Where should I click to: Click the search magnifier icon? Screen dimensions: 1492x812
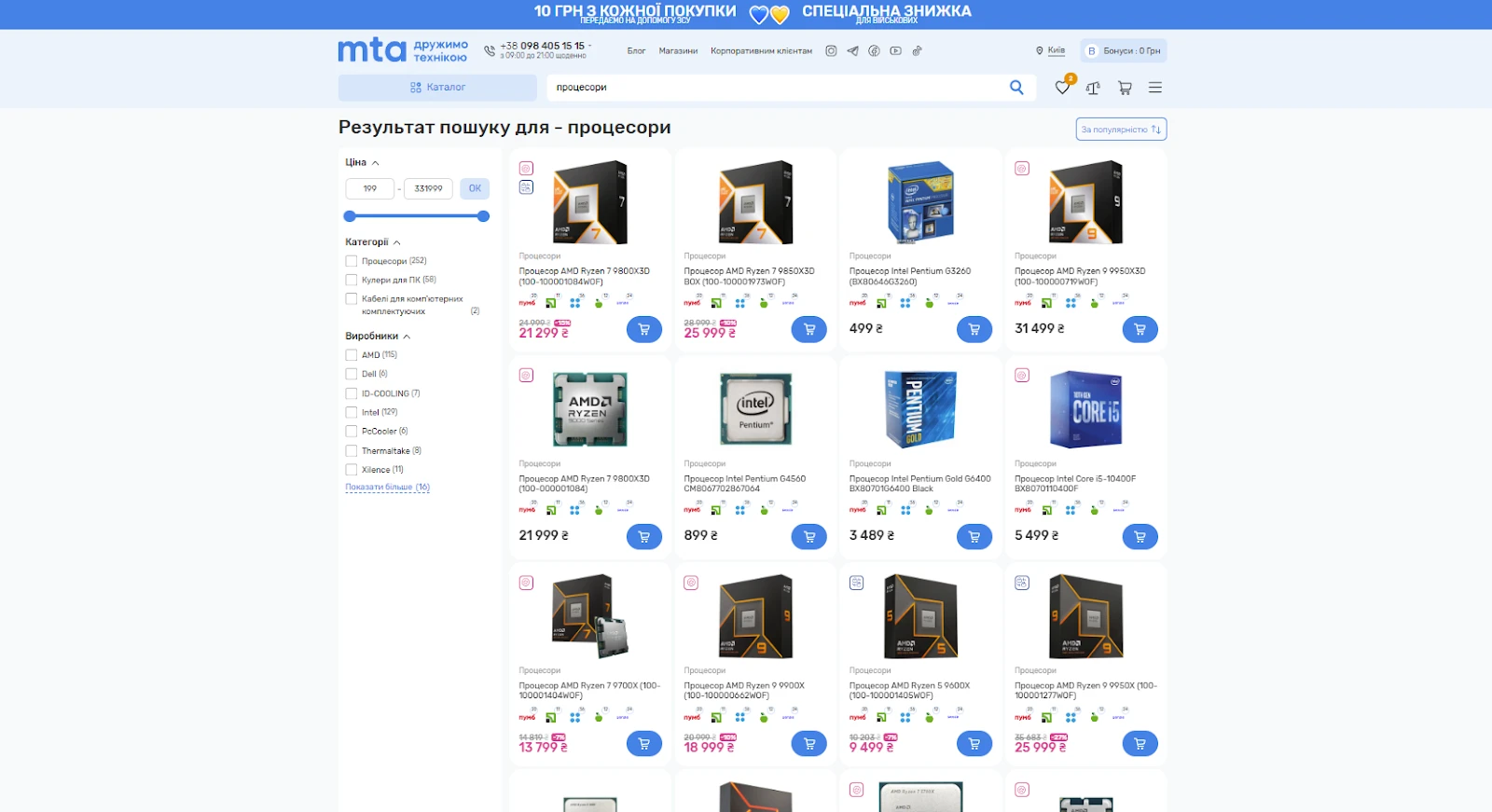coord(1016,88)
